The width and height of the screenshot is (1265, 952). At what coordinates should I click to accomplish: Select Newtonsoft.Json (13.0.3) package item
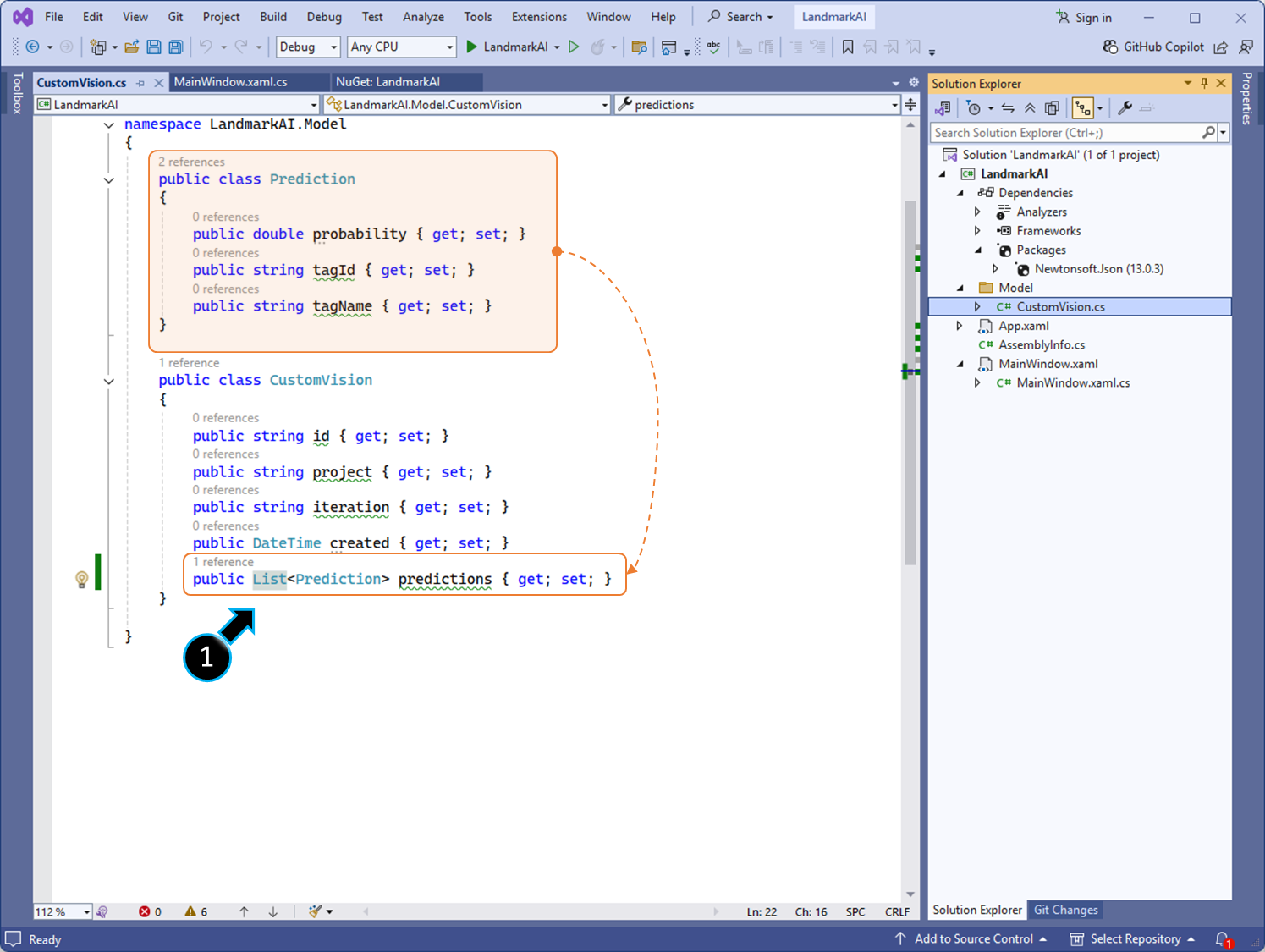pos(1098,269)
